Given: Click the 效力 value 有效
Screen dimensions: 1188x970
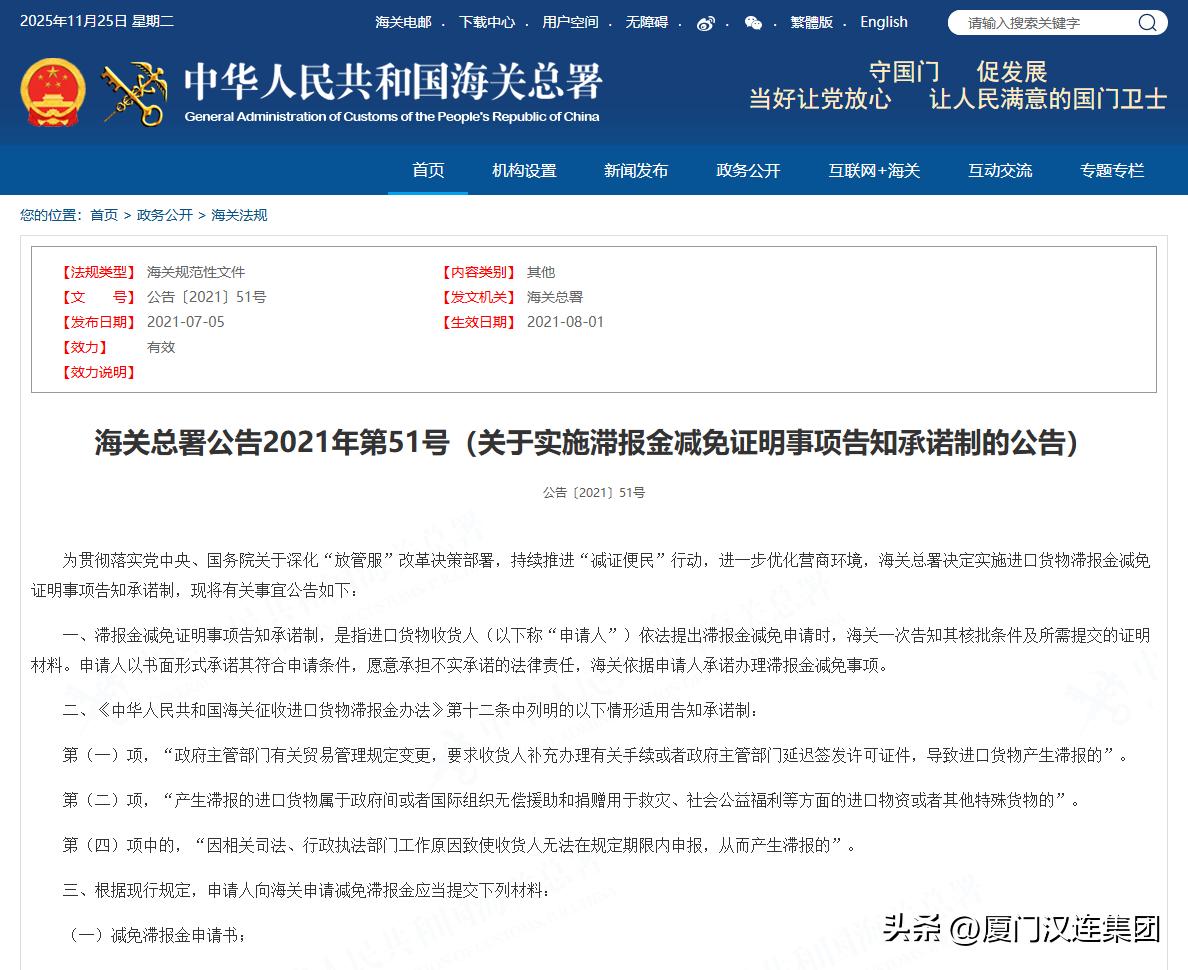Looking at the screenshot, I should click(x=161, y=347).
